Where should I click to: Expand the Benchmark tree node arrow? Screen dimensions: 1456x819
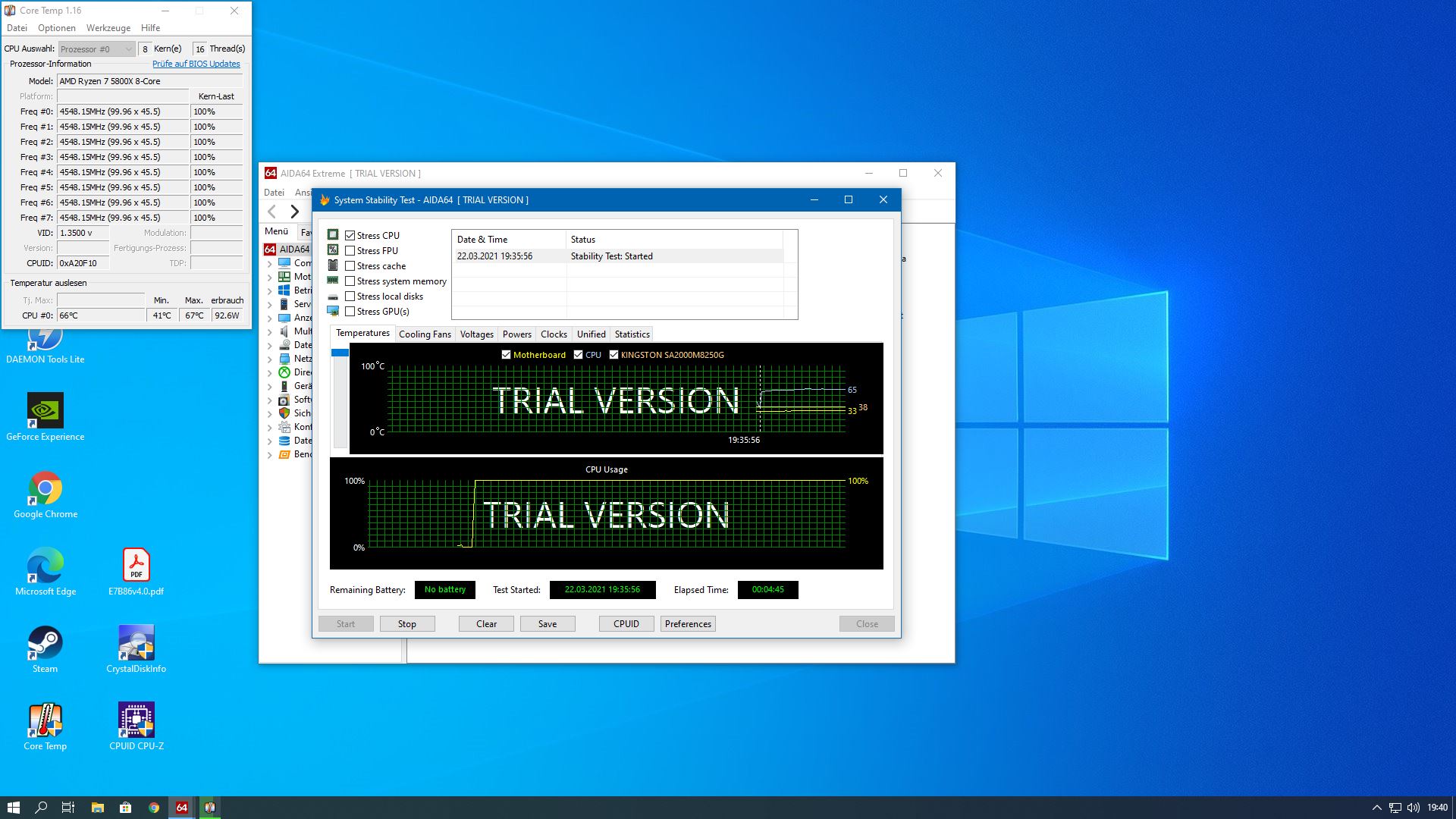(269, 455)
